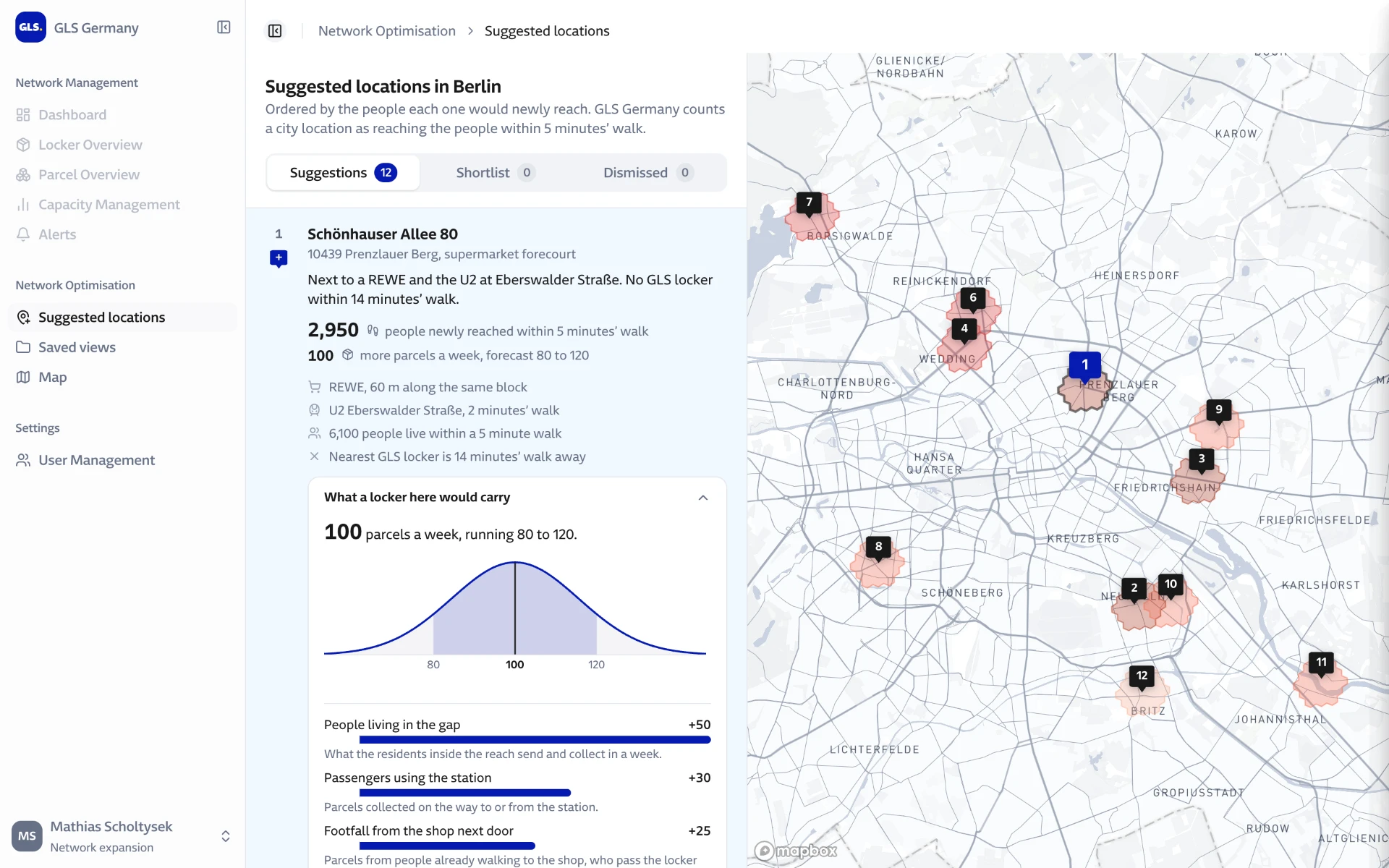Select map marker 8 on the map
The image size is (1389, 868).
[x=879, y=547]
